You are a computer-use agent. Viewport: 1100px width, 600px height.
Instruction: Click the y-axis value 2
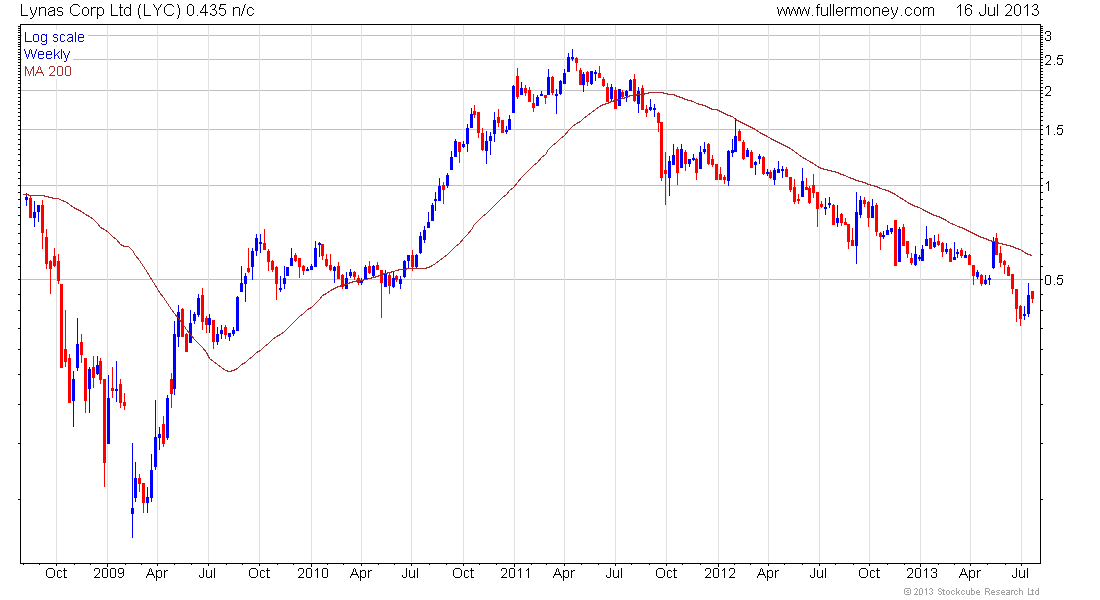[x=1048, y=91]
